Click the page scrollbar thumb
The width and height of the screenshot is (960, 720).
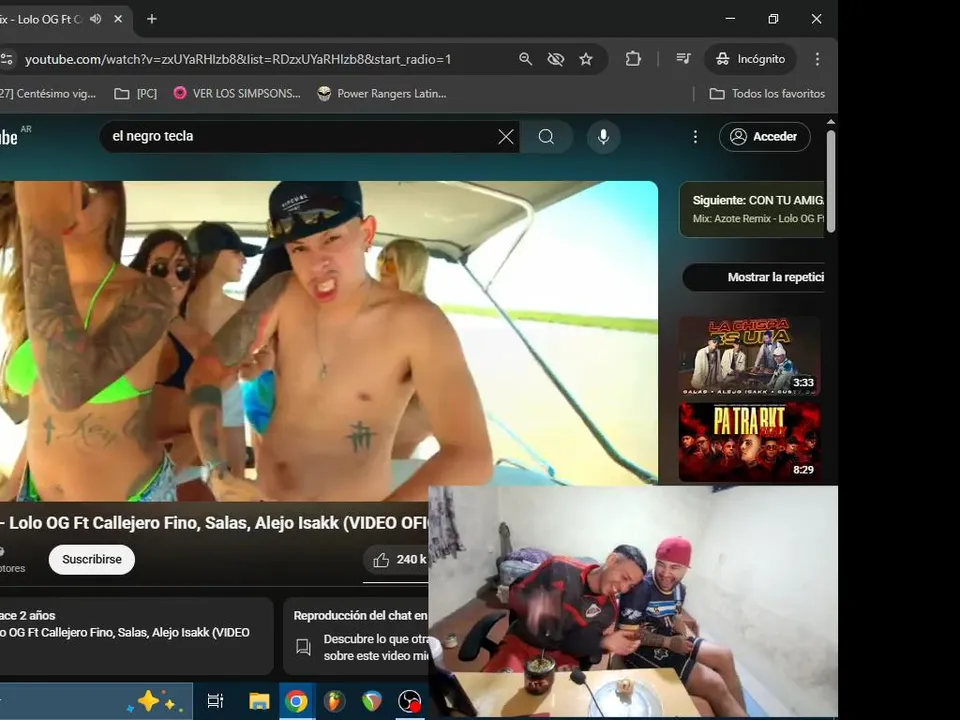point(831,181)
